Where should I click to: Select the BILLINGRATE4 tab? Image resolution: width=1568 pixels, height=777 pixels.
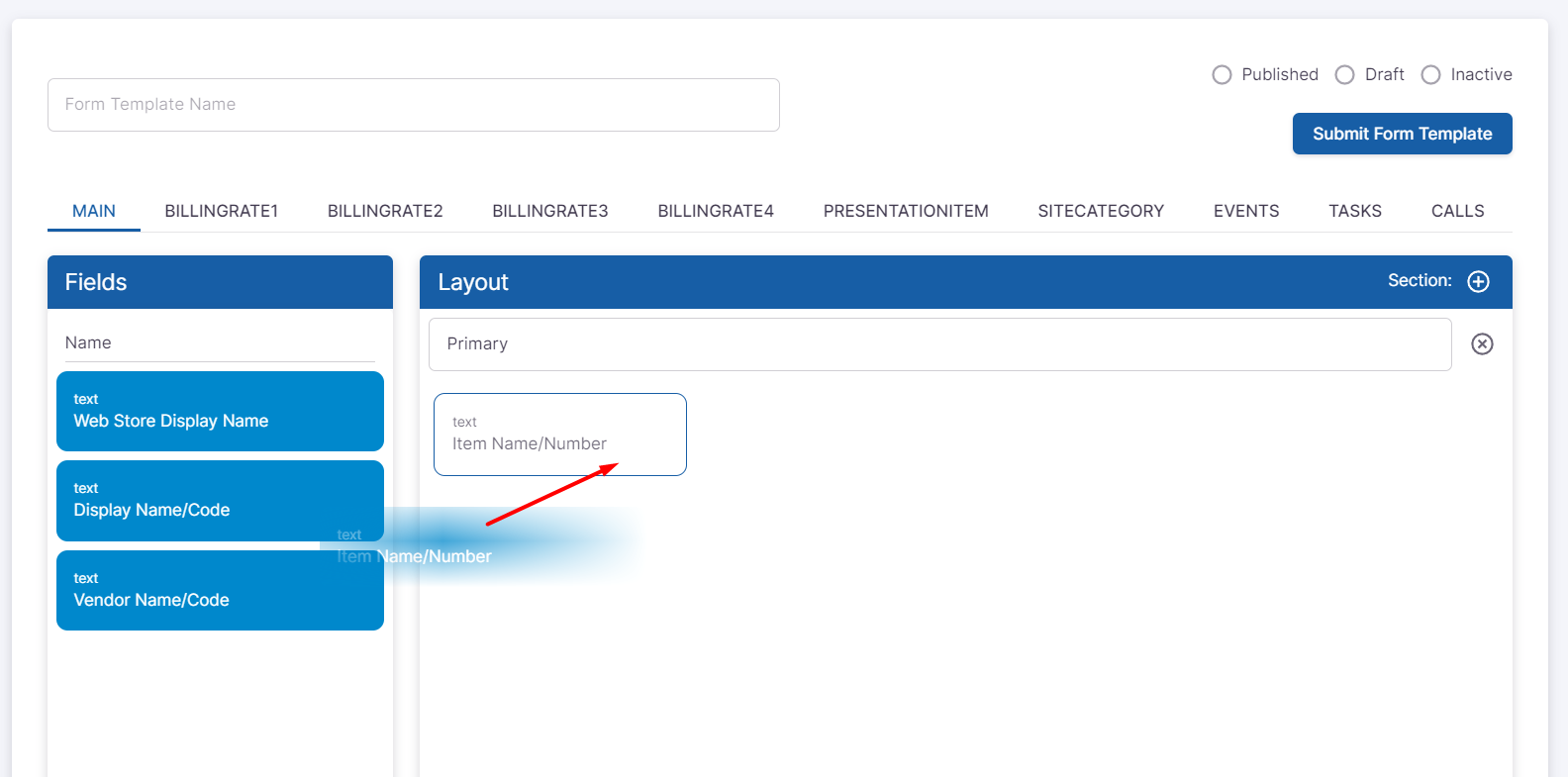click(x=716, y=211)
